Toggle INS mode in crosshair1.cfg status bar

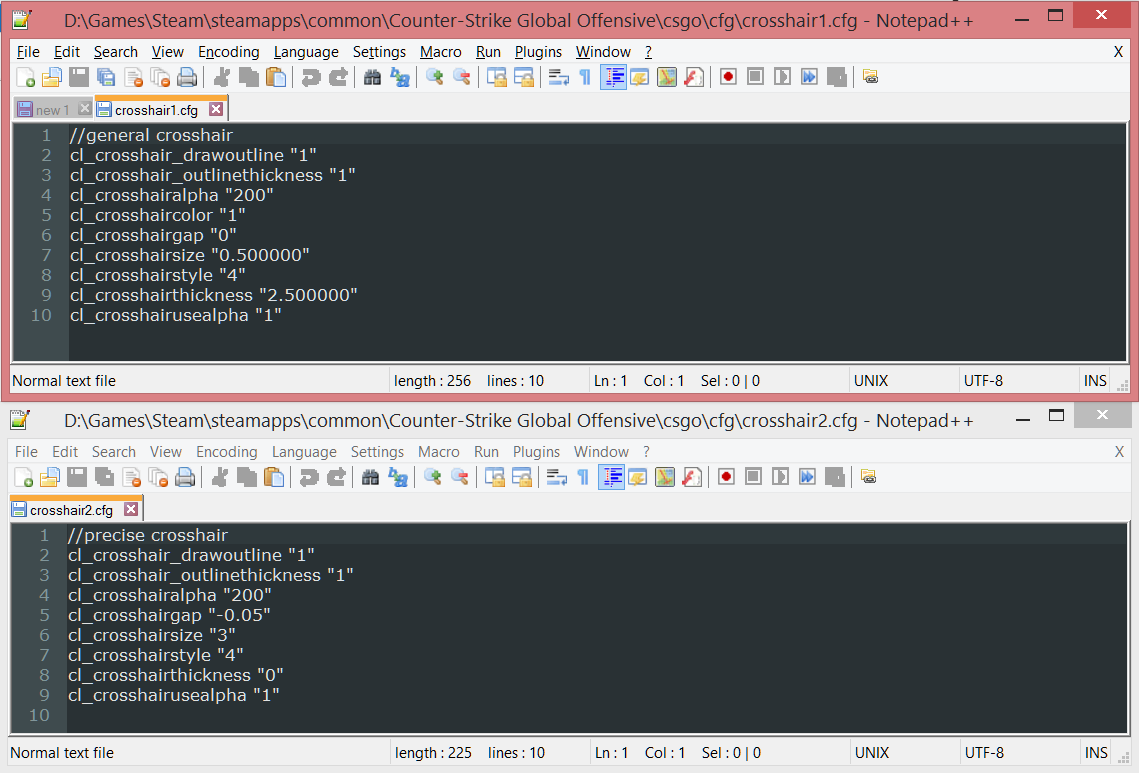(1095, 381)
